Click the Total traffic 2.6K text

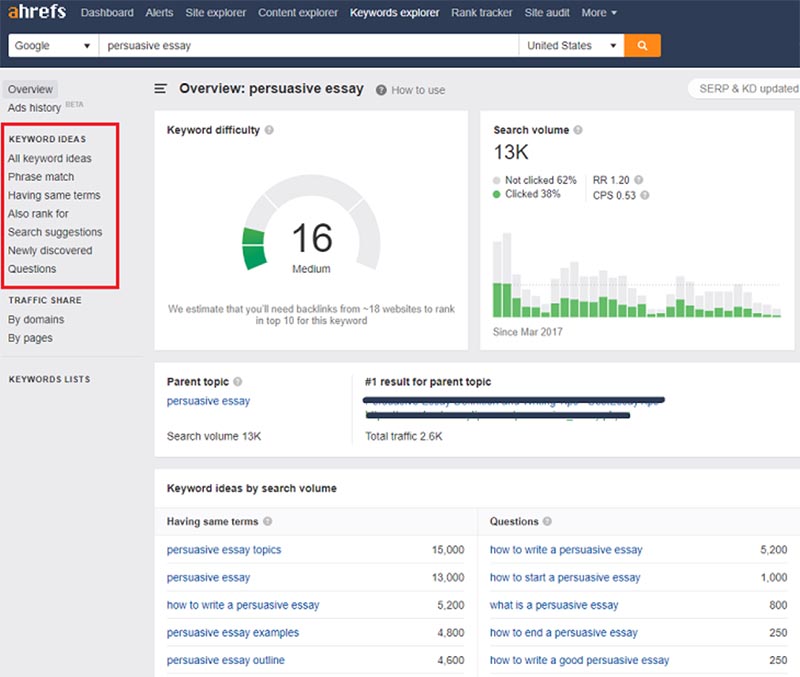click(404, 436)
